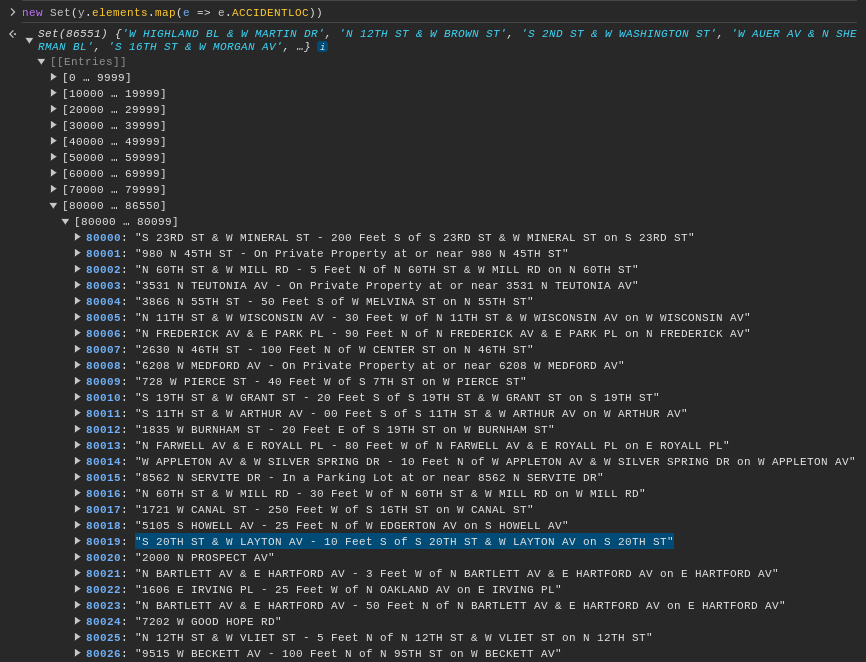Click the "5105 S HOWELL AV" string
Screen dimensions: 866x662
click(351, 526)
